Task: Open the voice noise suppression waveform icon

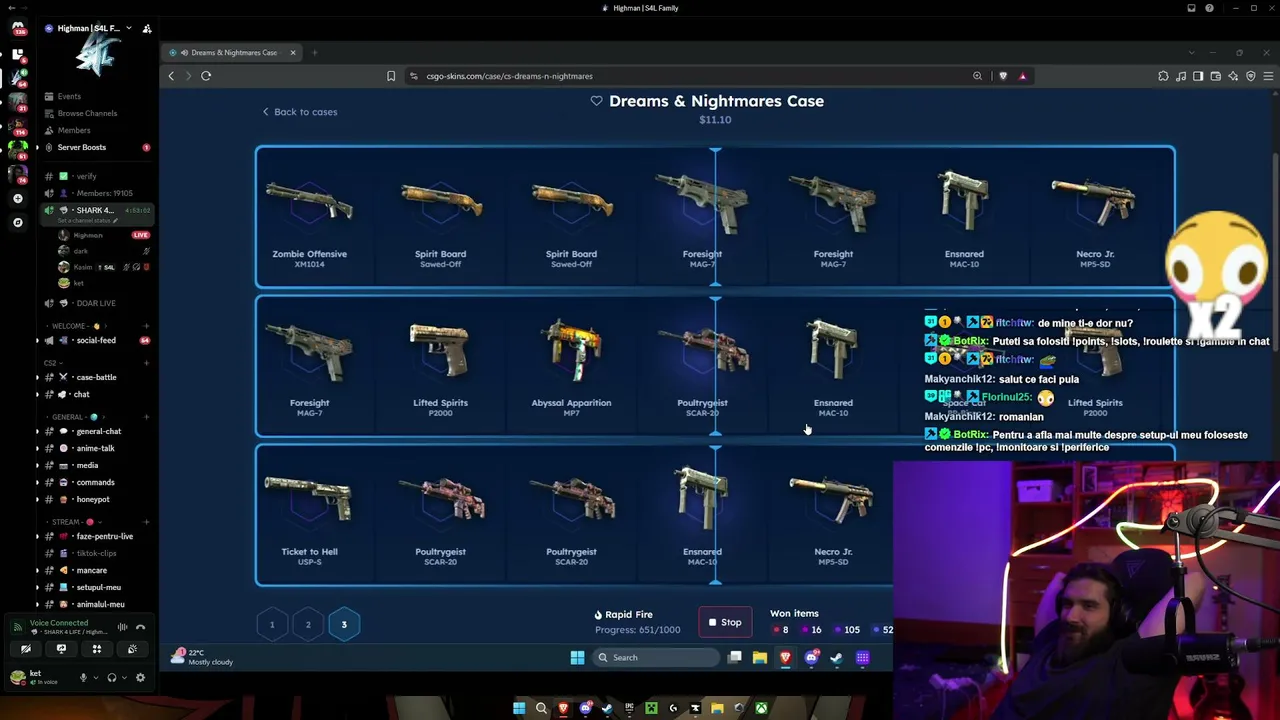Action: [122, 627]
